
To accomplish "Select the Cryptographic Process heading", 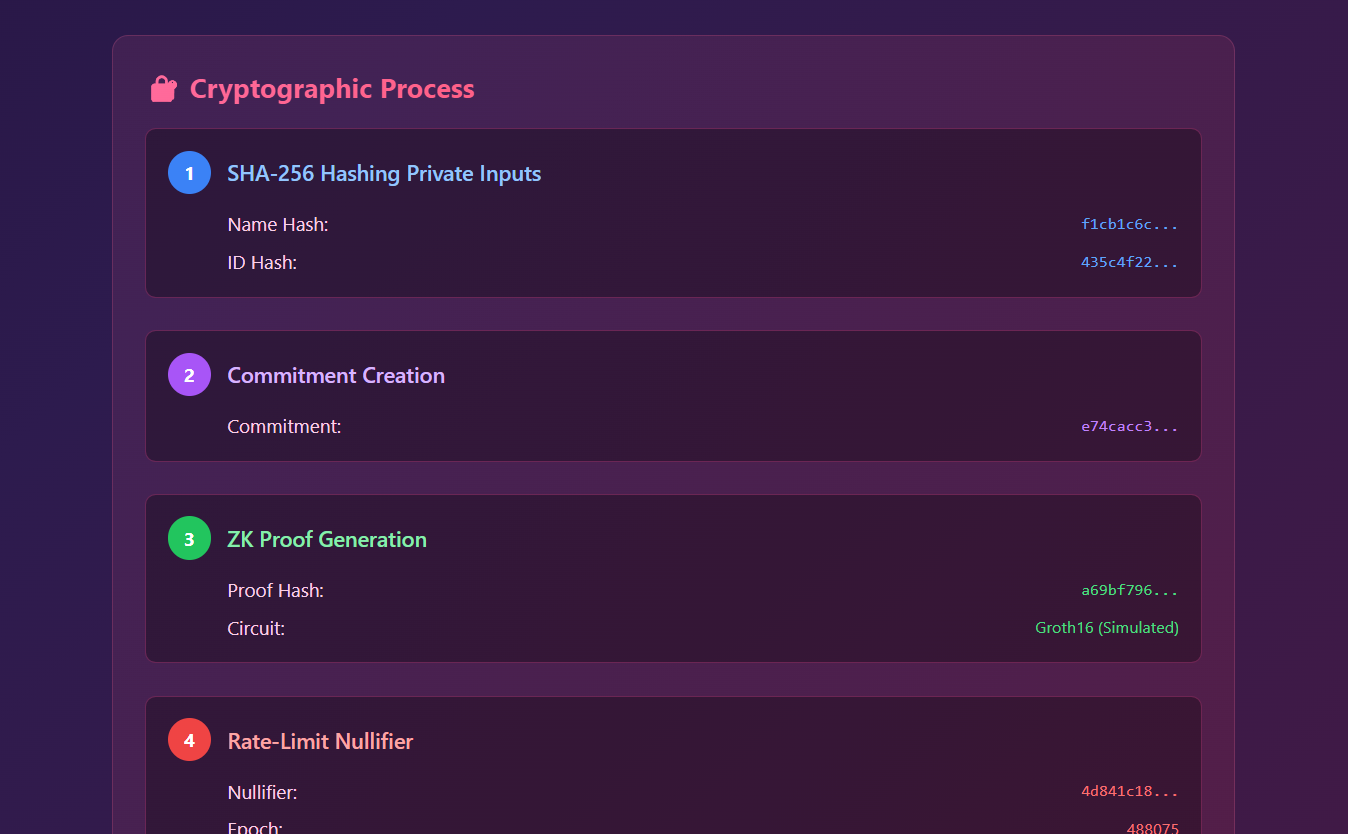I will pyautogui.click(x=332, y=89).
